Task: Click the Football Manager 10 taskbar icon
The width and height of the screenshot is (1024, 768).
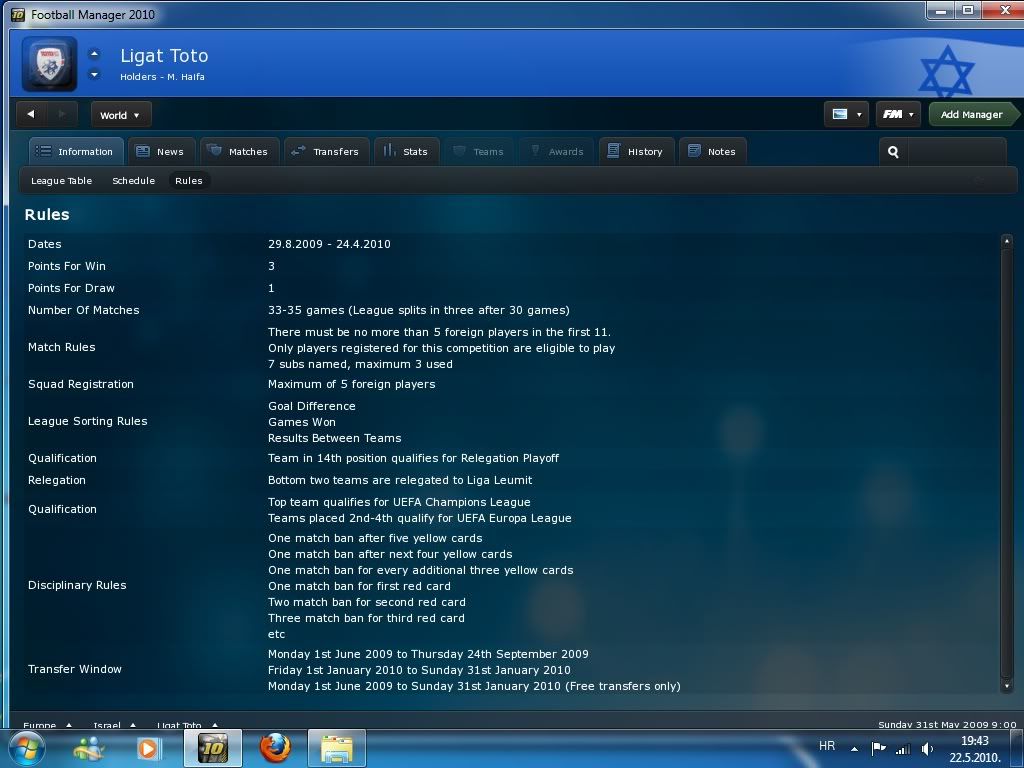Action: (213, 747)
